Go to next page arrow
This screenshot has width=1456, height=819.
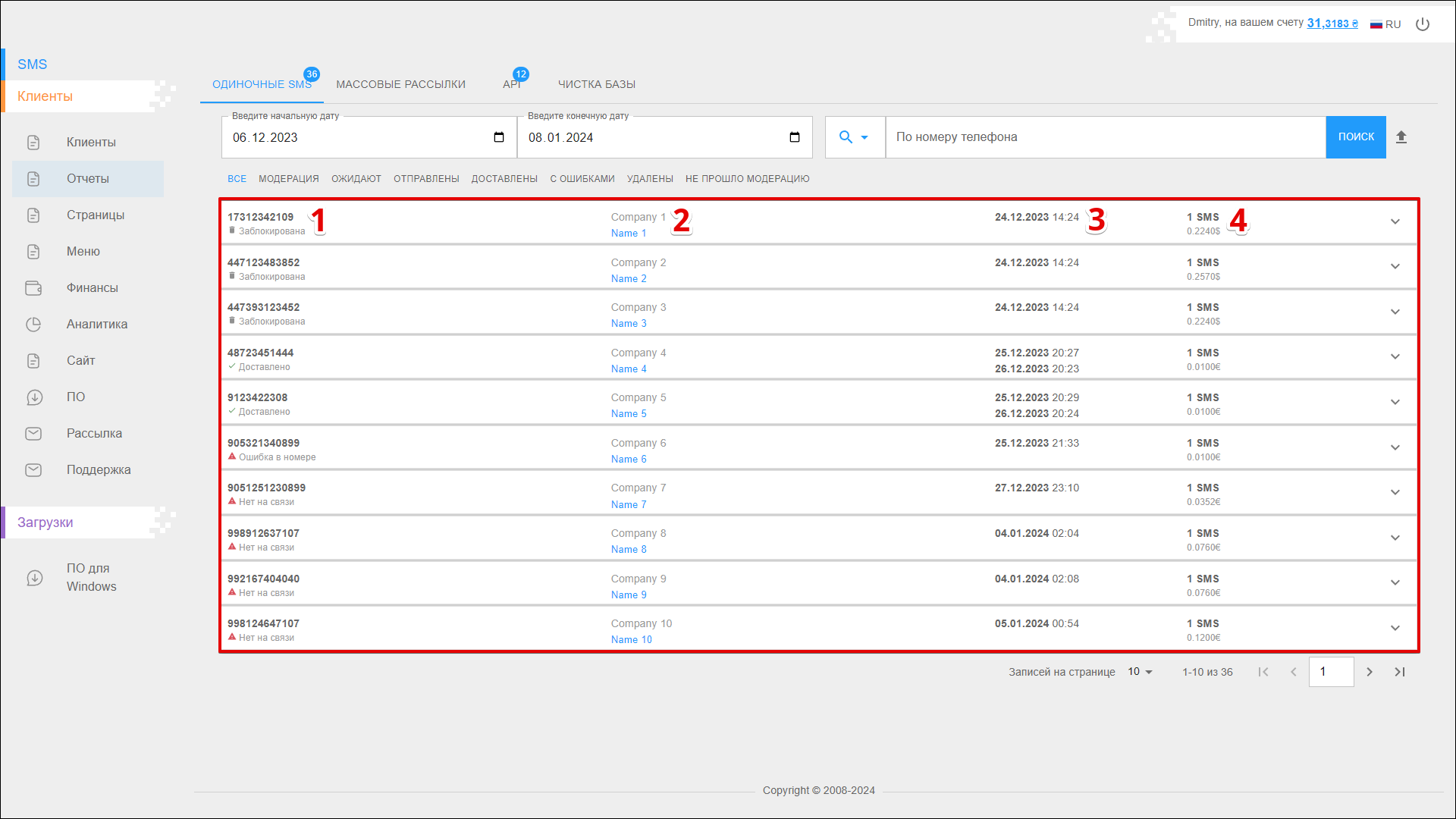click(x=1370, y=672)
